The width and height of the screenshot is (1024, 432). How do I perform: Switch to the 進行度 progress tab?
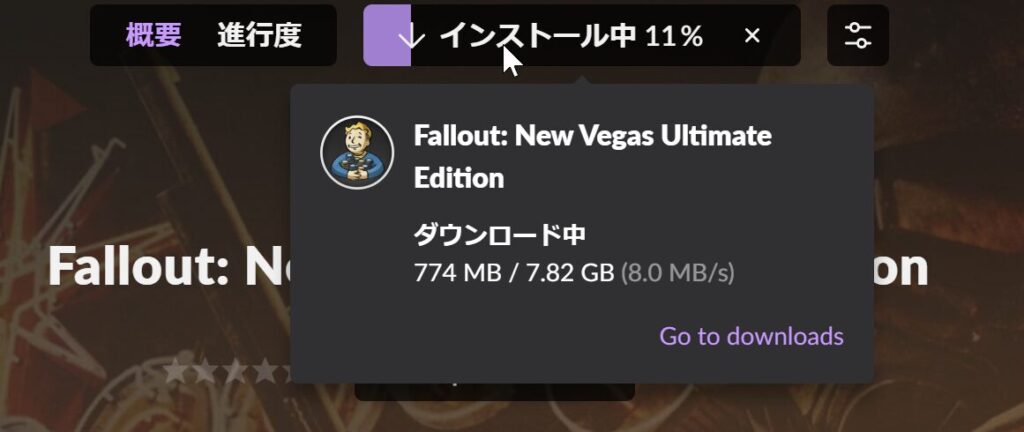259,35
